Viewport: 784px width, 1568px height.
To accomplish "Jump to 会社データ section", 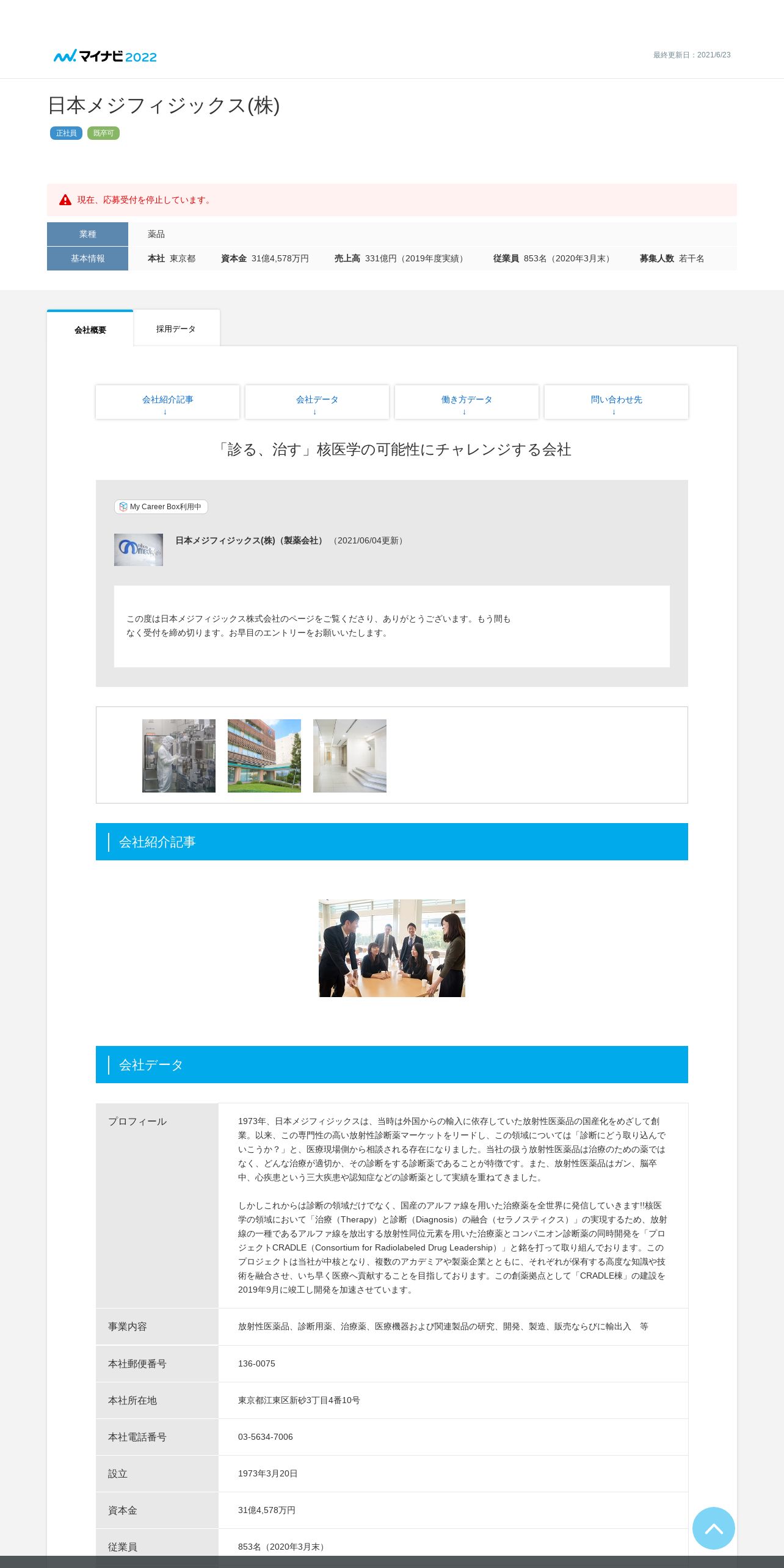I will click(x=317, y=402).
